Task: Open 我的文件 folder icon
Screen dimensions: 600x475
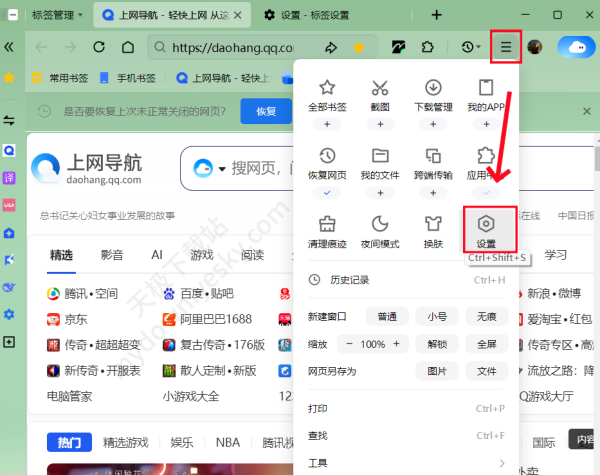Action: point(380,156)
